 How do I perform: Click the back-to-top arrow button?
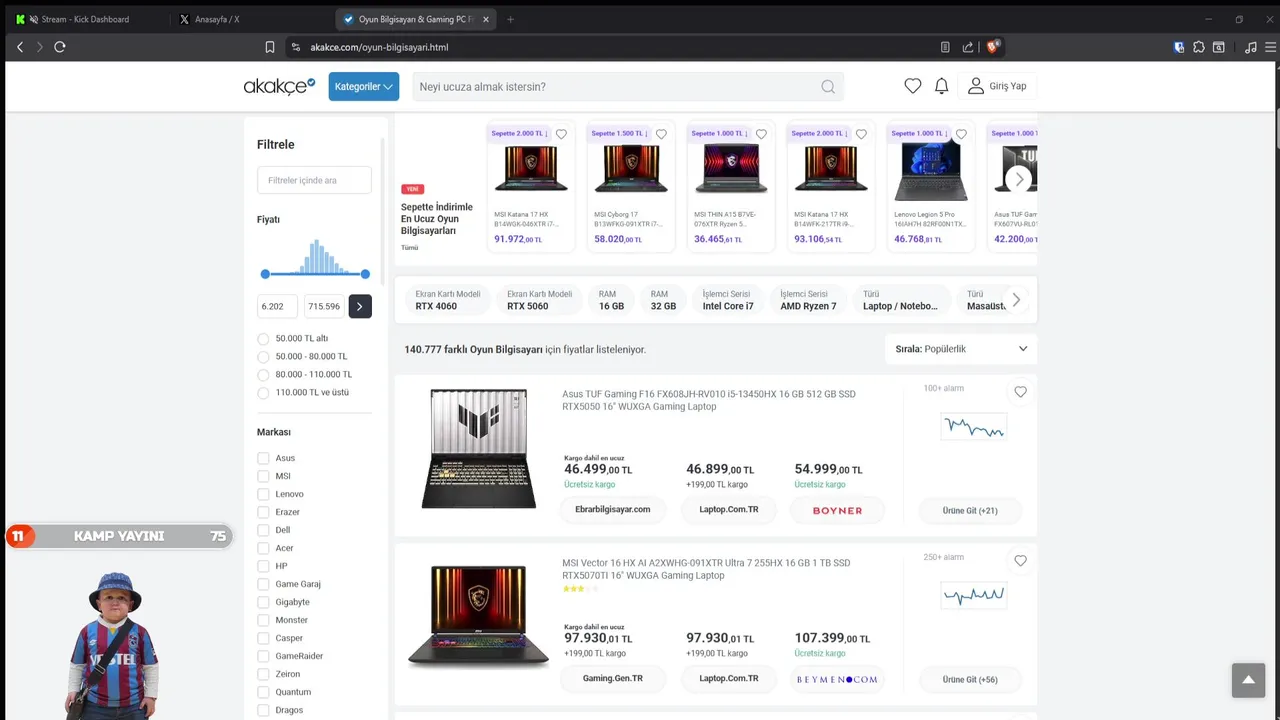1248,680
